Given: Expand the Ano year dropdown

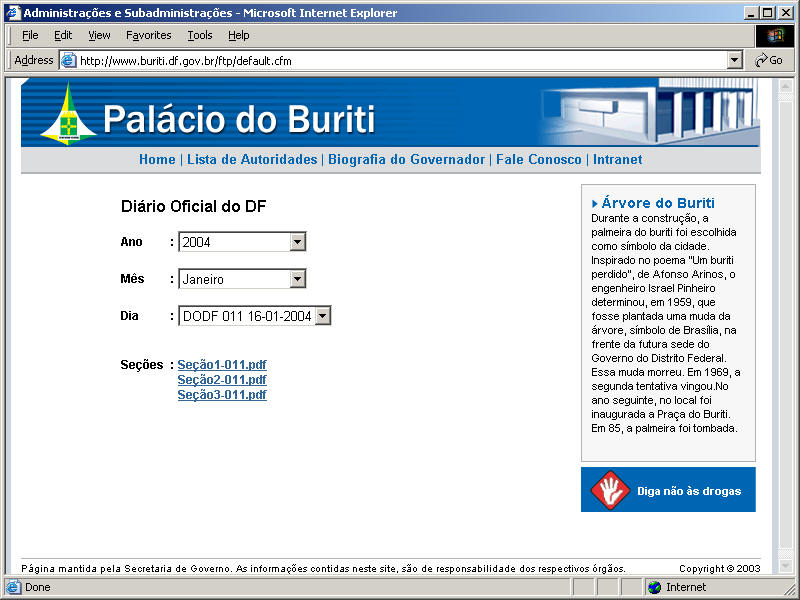Looking at the screenshot, I should 297,242.
